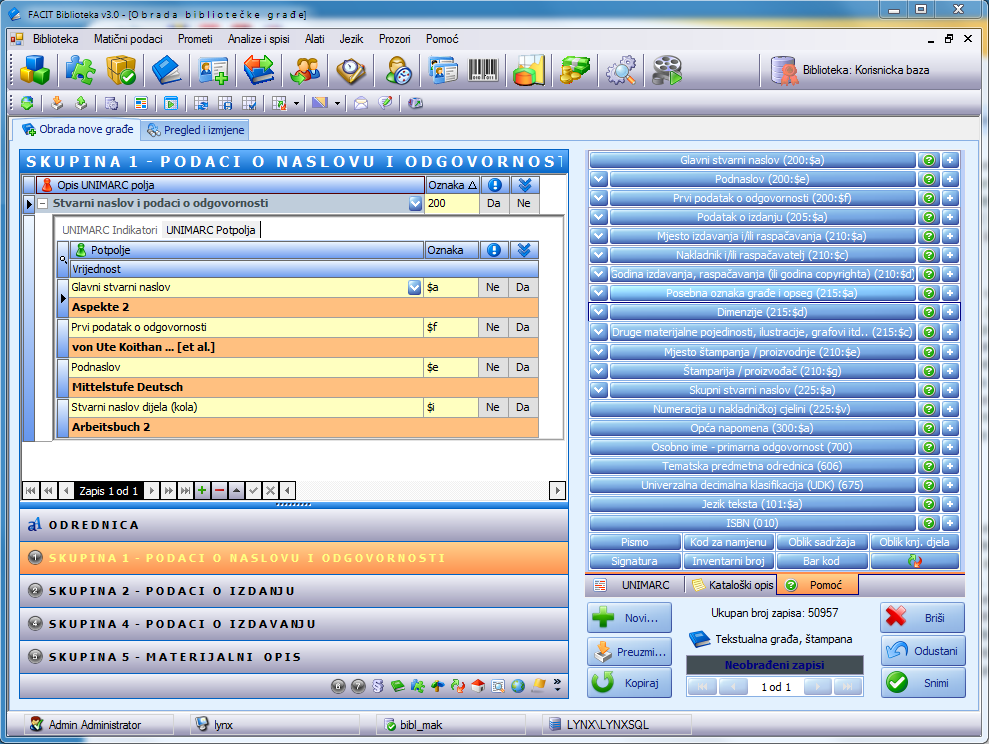Click the Kopiraj button
989x744 pixels.
coord(629,683)
